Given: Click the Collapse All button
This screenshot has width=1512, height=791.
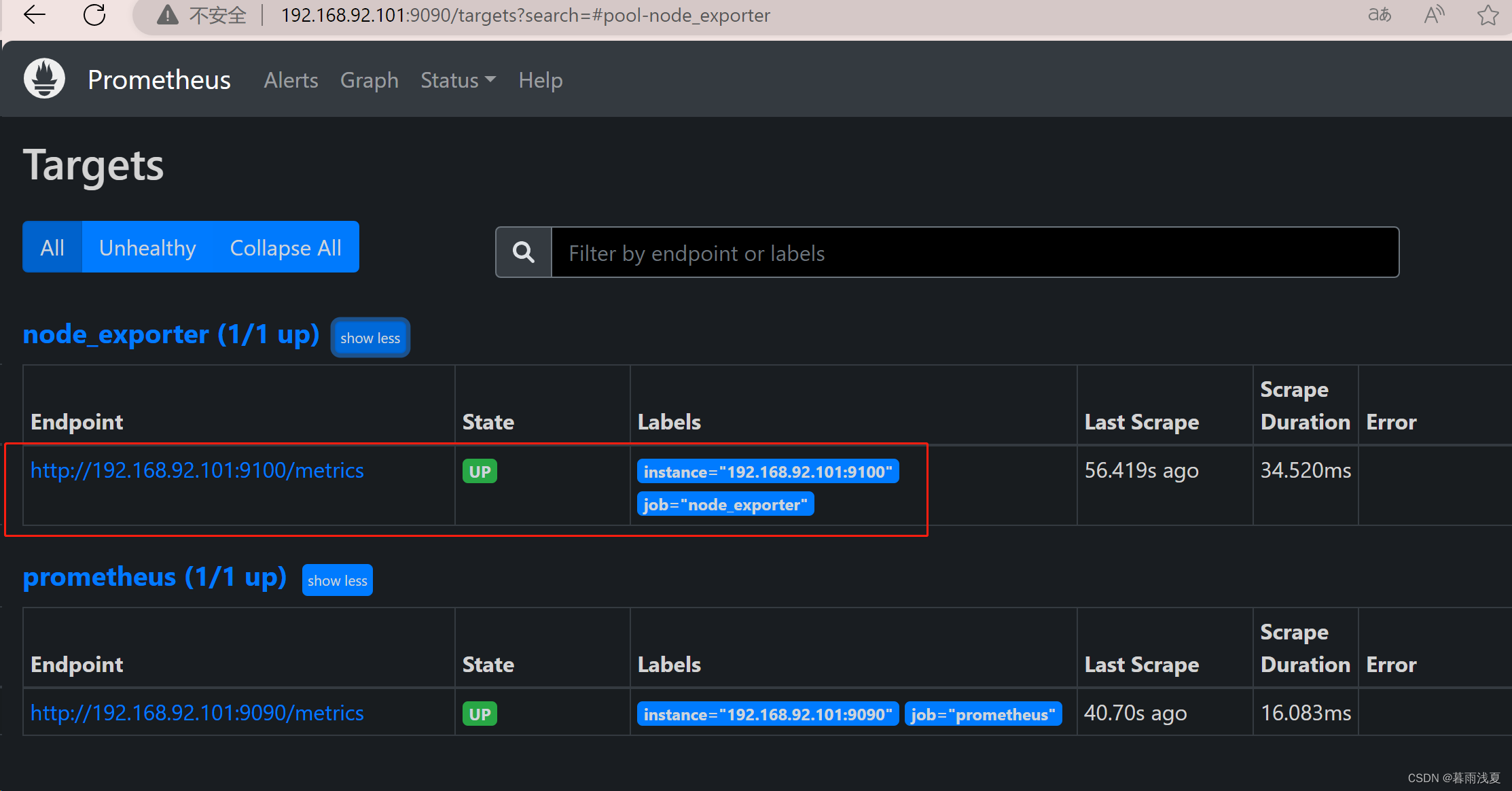Looking at the screenshot, I should (x=286, y=247).
